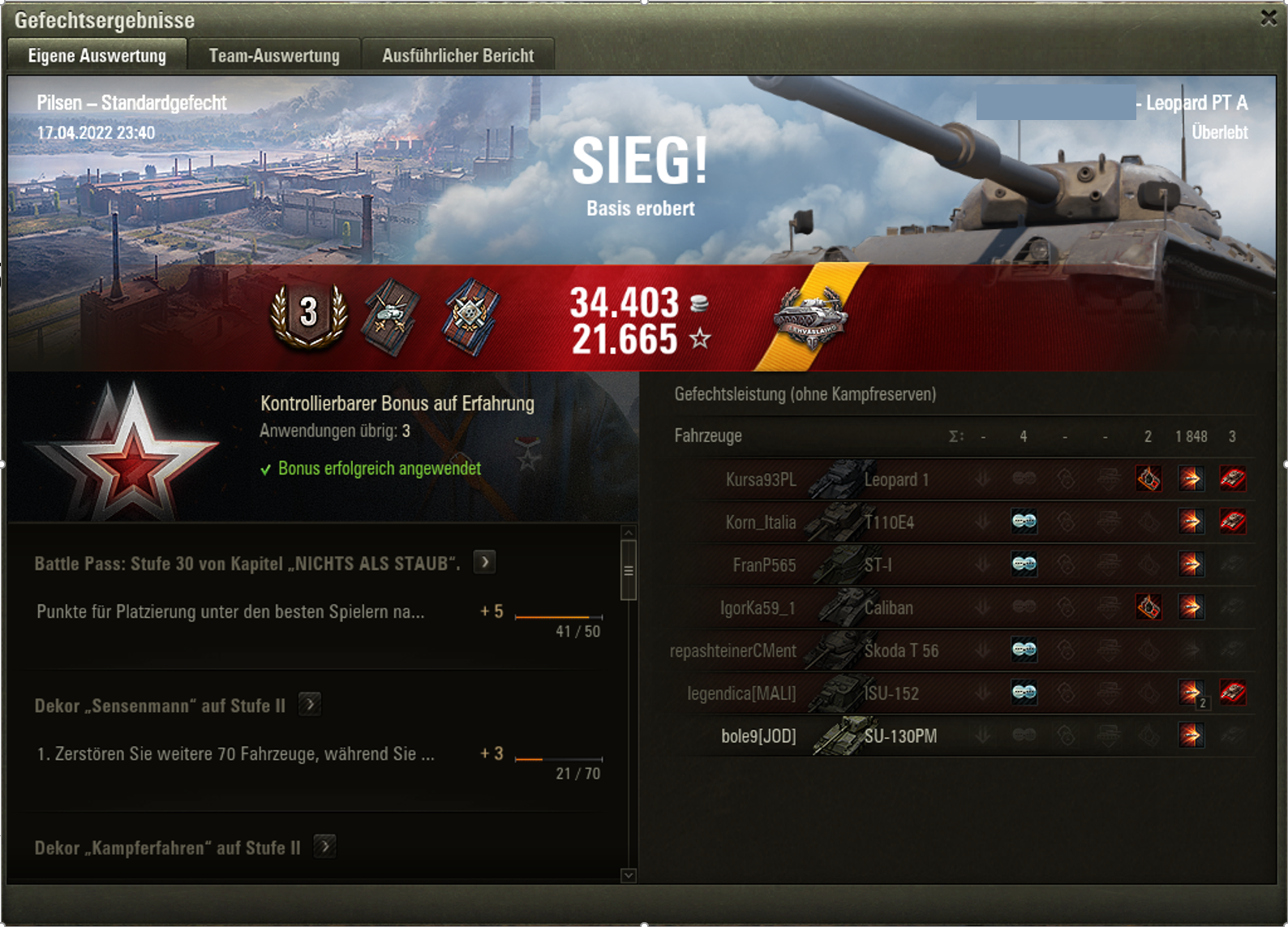Click the mastery badge on yellow stripe
Image resolution: width=1288 pixels, height=927 pixels.
point(811,319)
